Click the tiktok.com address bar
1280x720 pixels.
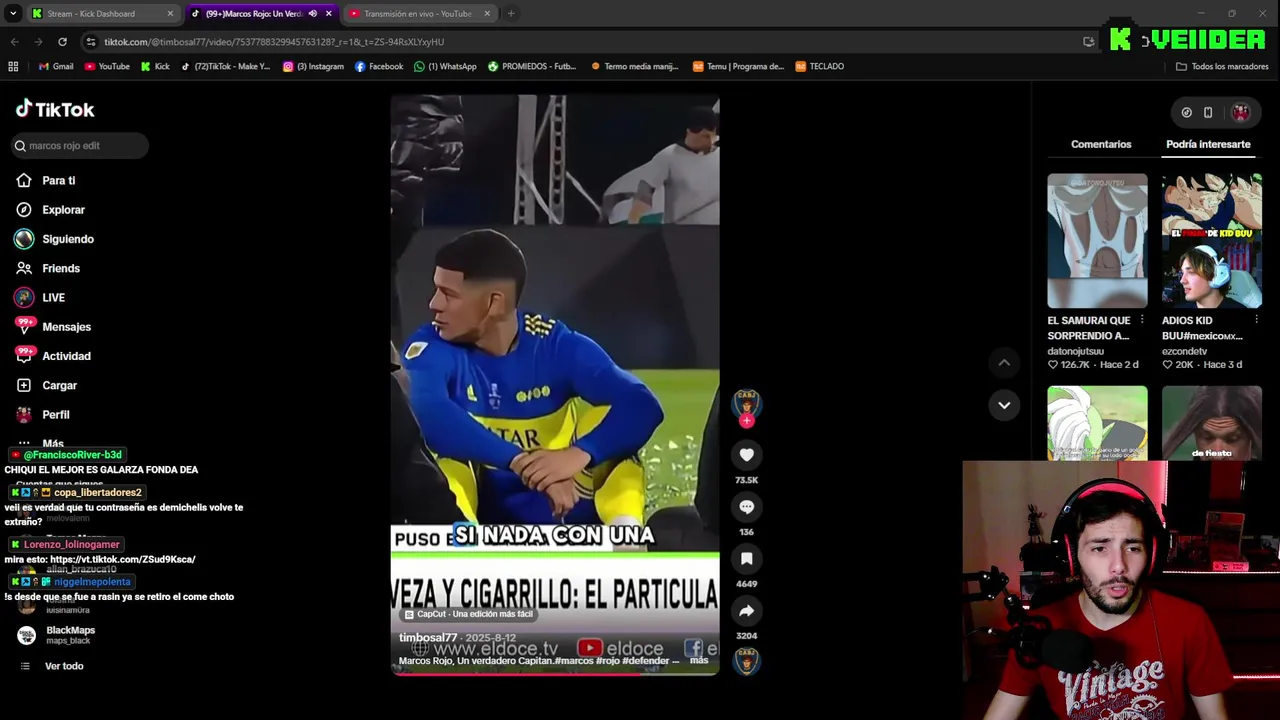pyautogui.click(x=580, y=42)
